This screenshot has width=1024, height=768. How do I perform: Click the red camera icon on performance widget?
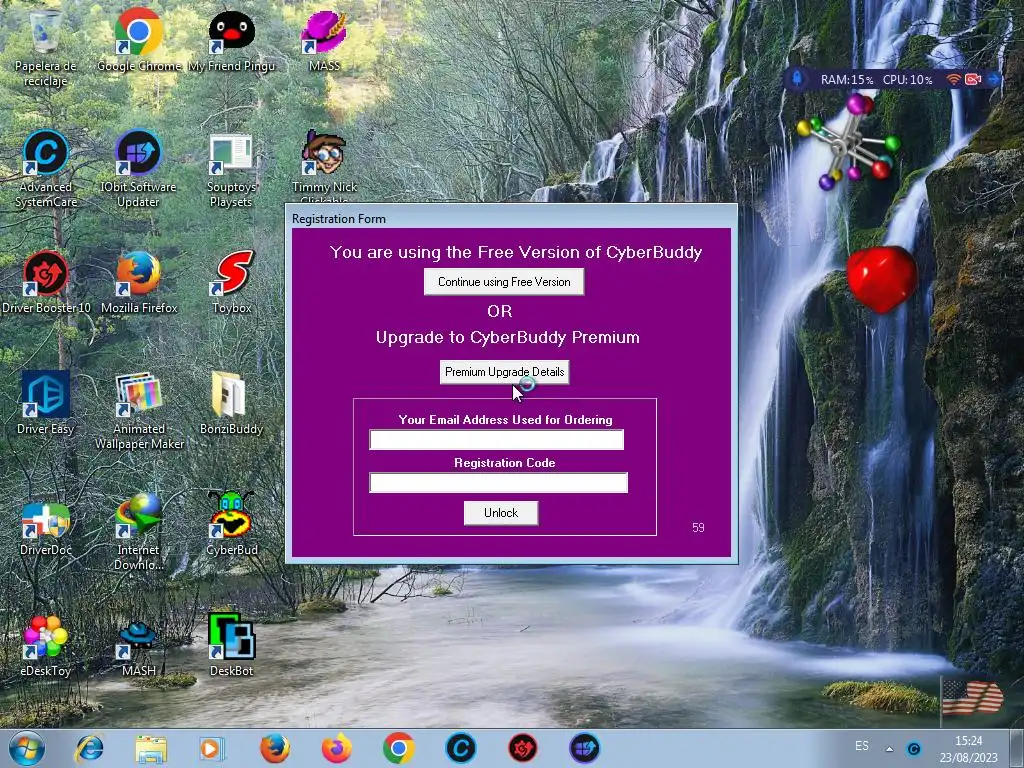click(x=973, y=79)
